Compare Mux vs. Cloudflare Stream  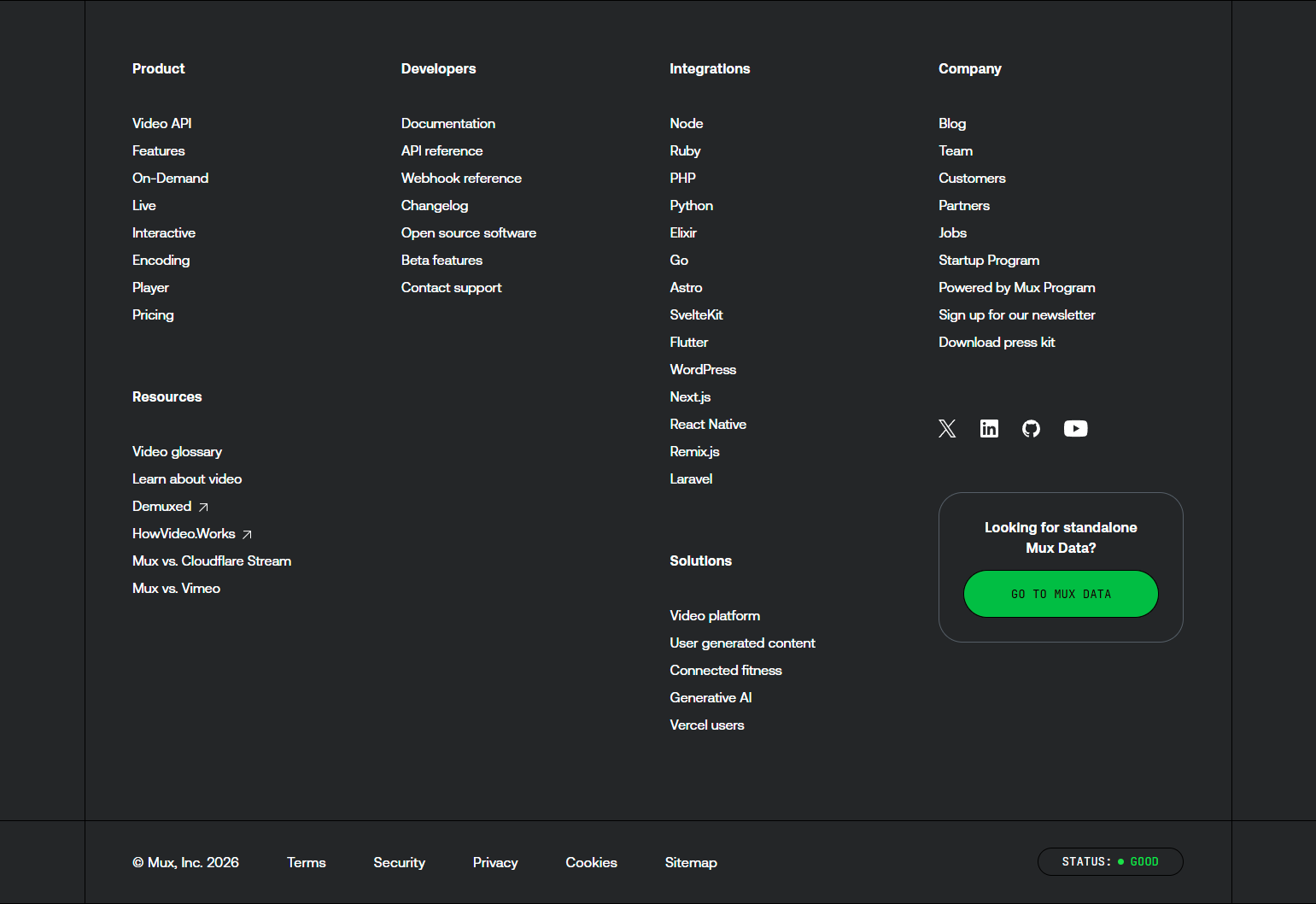tap(211, 561)
